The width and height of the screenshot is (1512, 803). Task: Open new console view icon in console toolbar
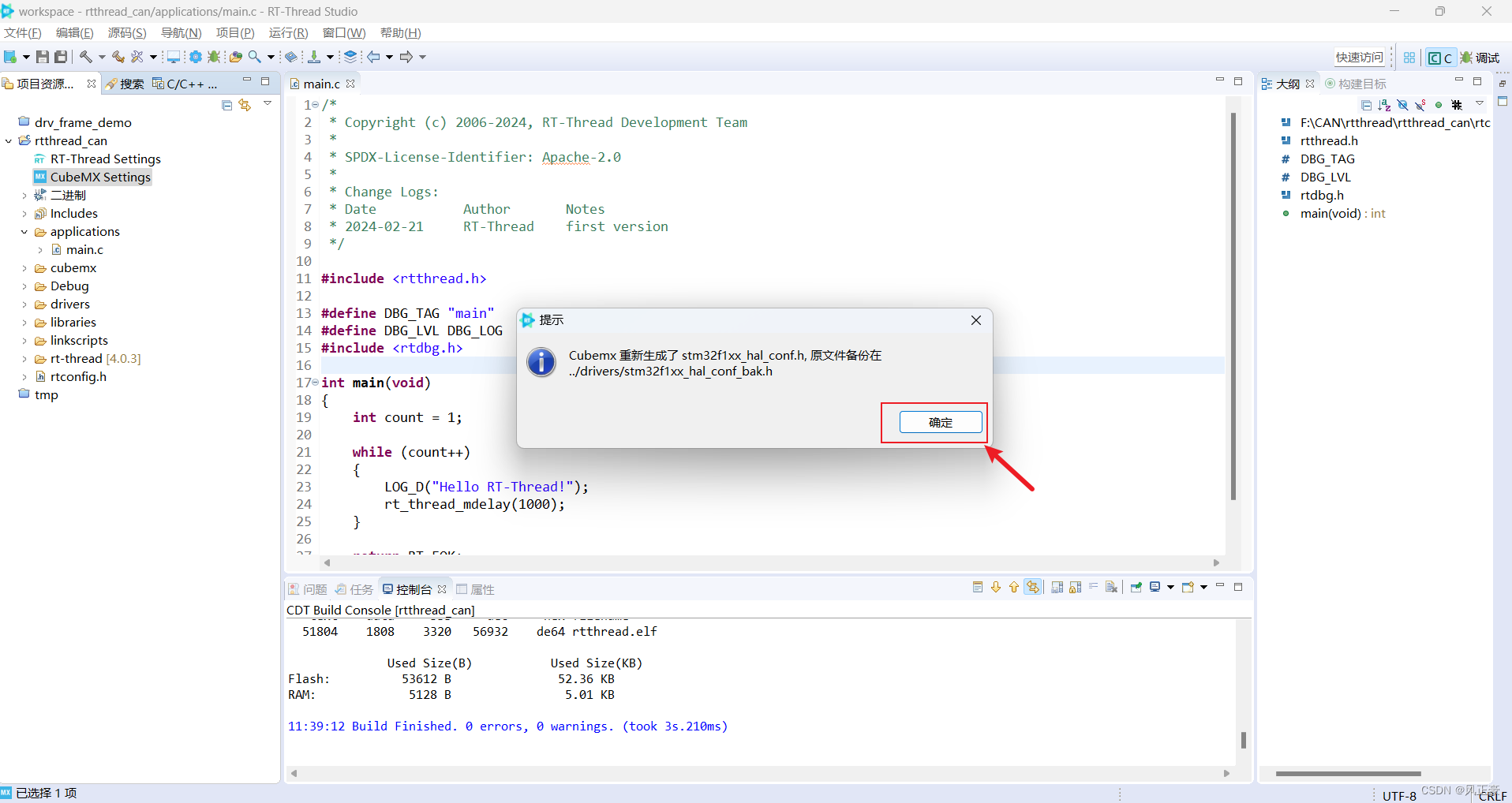(x=1188, y=587)
